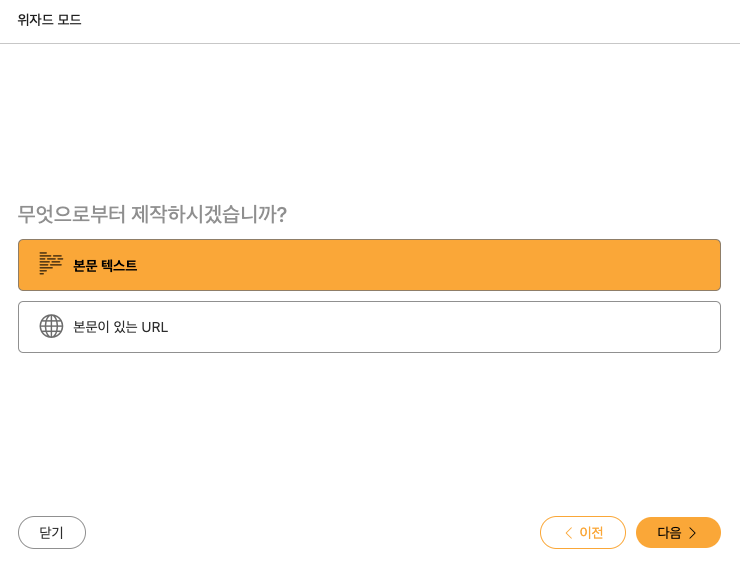Screen dimensions: 740x568
Task: Click the 닫기 text in bottom-left button
Action: coord(51,533)
